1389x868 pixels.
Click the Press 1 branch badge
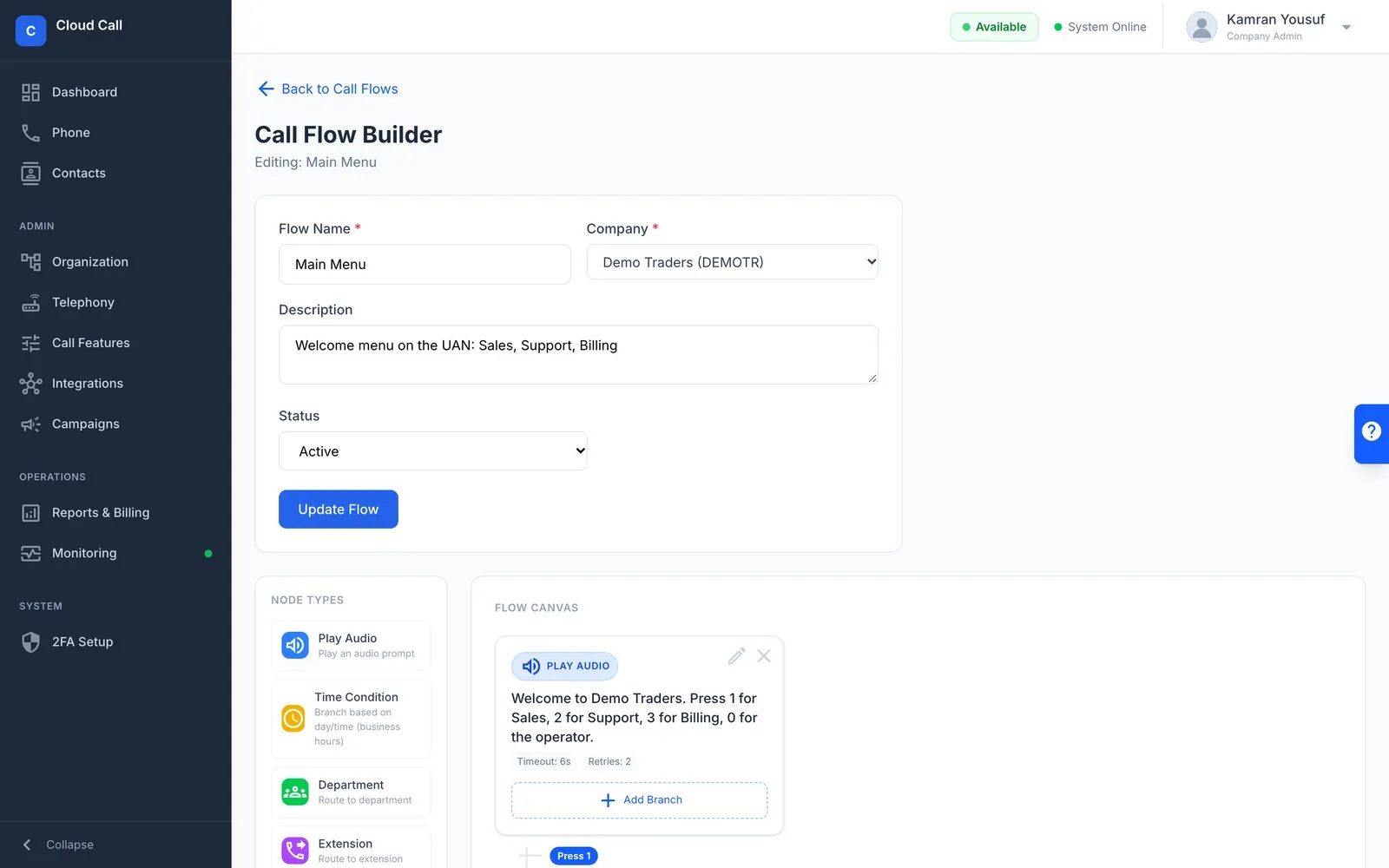(x=574, y=856)
